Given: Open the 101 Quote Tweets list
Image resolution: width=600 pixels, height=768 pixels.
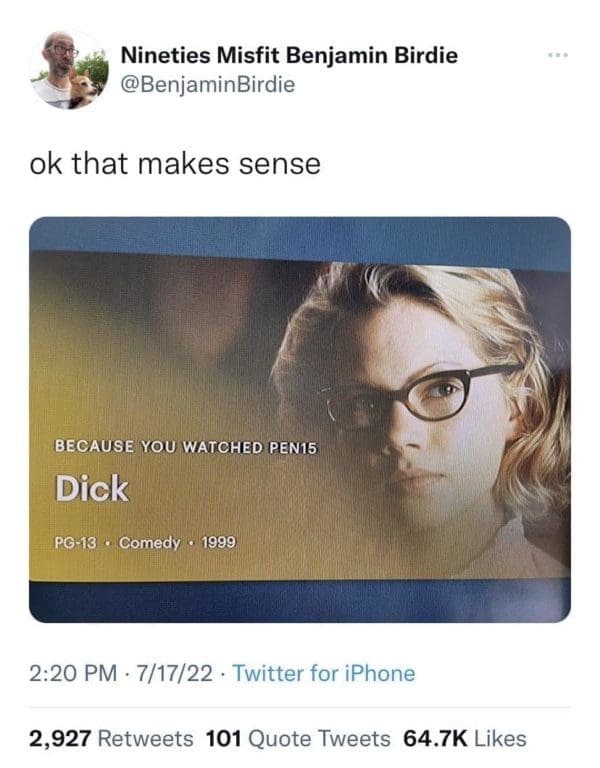Looking at the screenshot, I should click(x=297, y=738).
